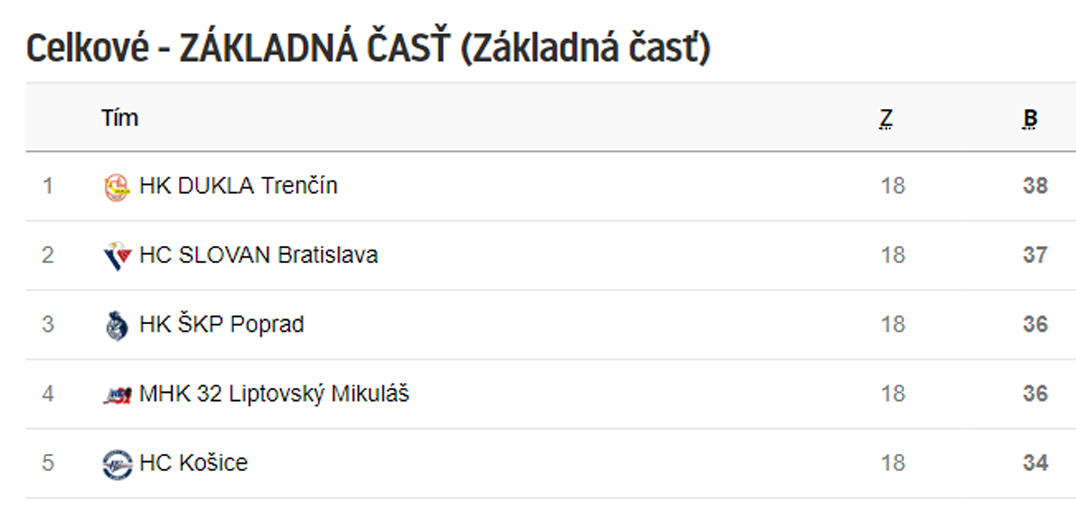Open the HC SLOVAN Bratislava team link
The height and width of the screenshot is (507, 1076).
[x=258, y=255]
